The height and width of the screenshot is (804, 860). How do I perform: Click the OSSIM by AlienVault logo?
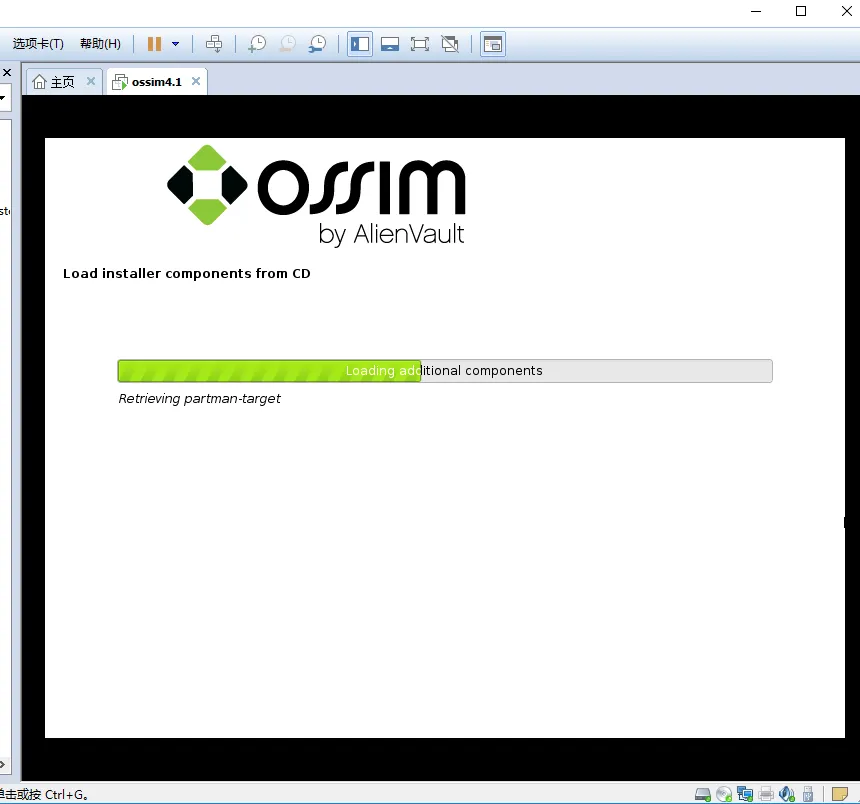[x=316, y=195]
